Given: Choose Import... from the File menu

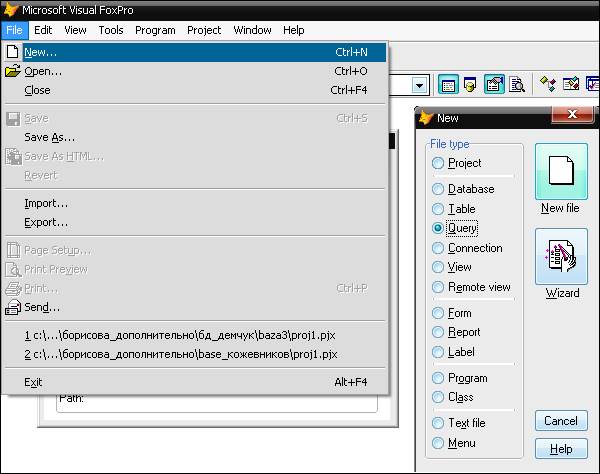Looking at the screenshot, I should 196,203.
